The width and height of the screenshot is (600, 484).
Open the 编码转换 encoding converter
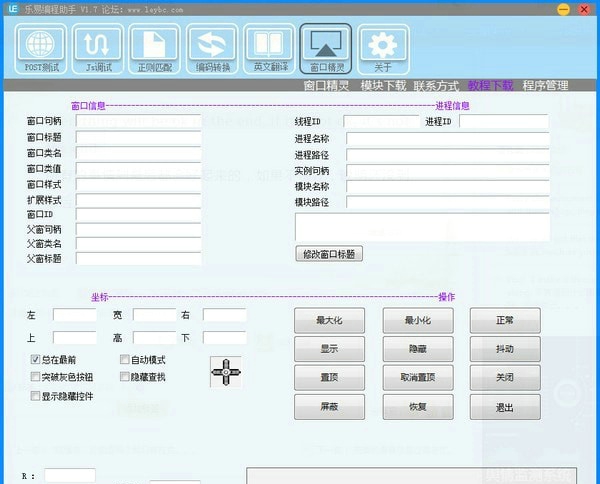coord(212,50)
